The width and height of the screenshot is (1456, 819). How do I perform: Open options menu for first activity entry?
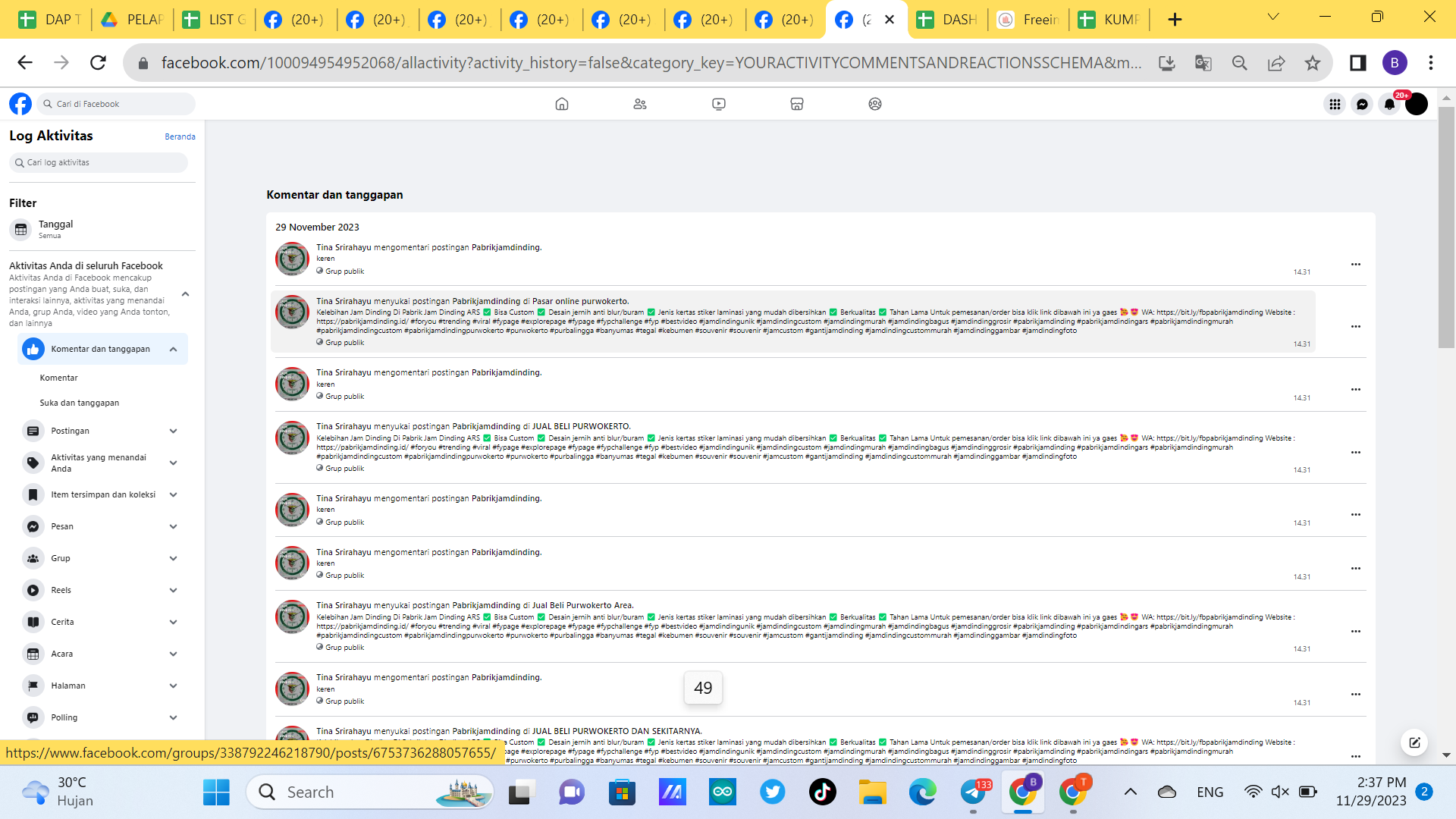point(1355,264)
